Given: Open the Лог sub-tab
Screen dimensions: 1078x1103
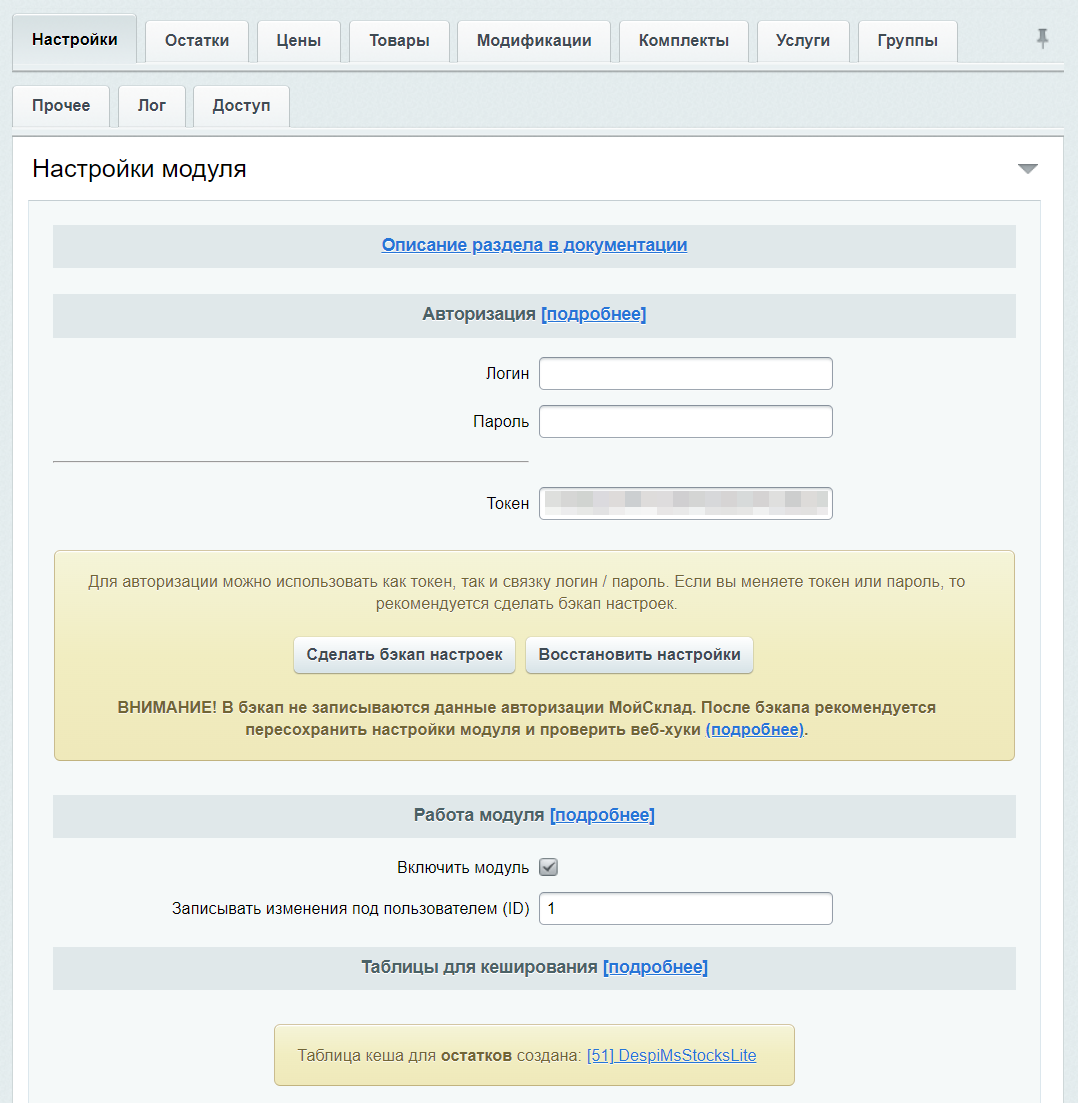Looking at the screenshot, I should tap(152, 106).
